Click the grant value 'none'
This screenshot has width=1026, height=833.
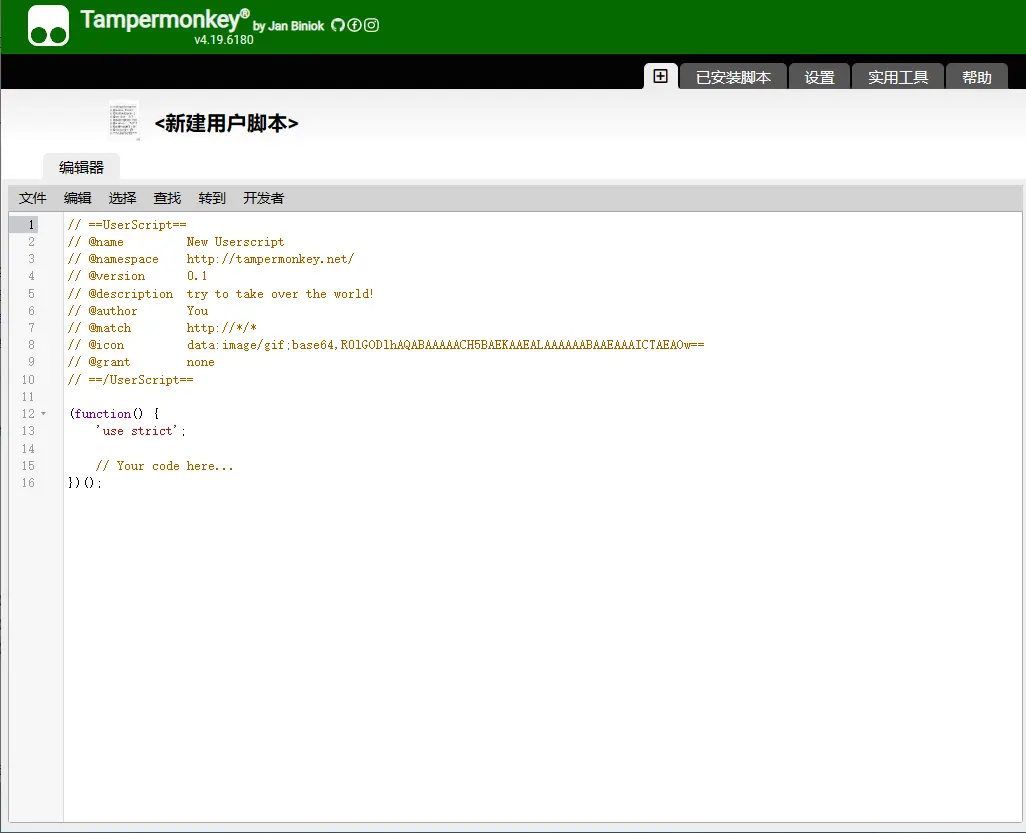pyautogui.click(x=200, y=362)
